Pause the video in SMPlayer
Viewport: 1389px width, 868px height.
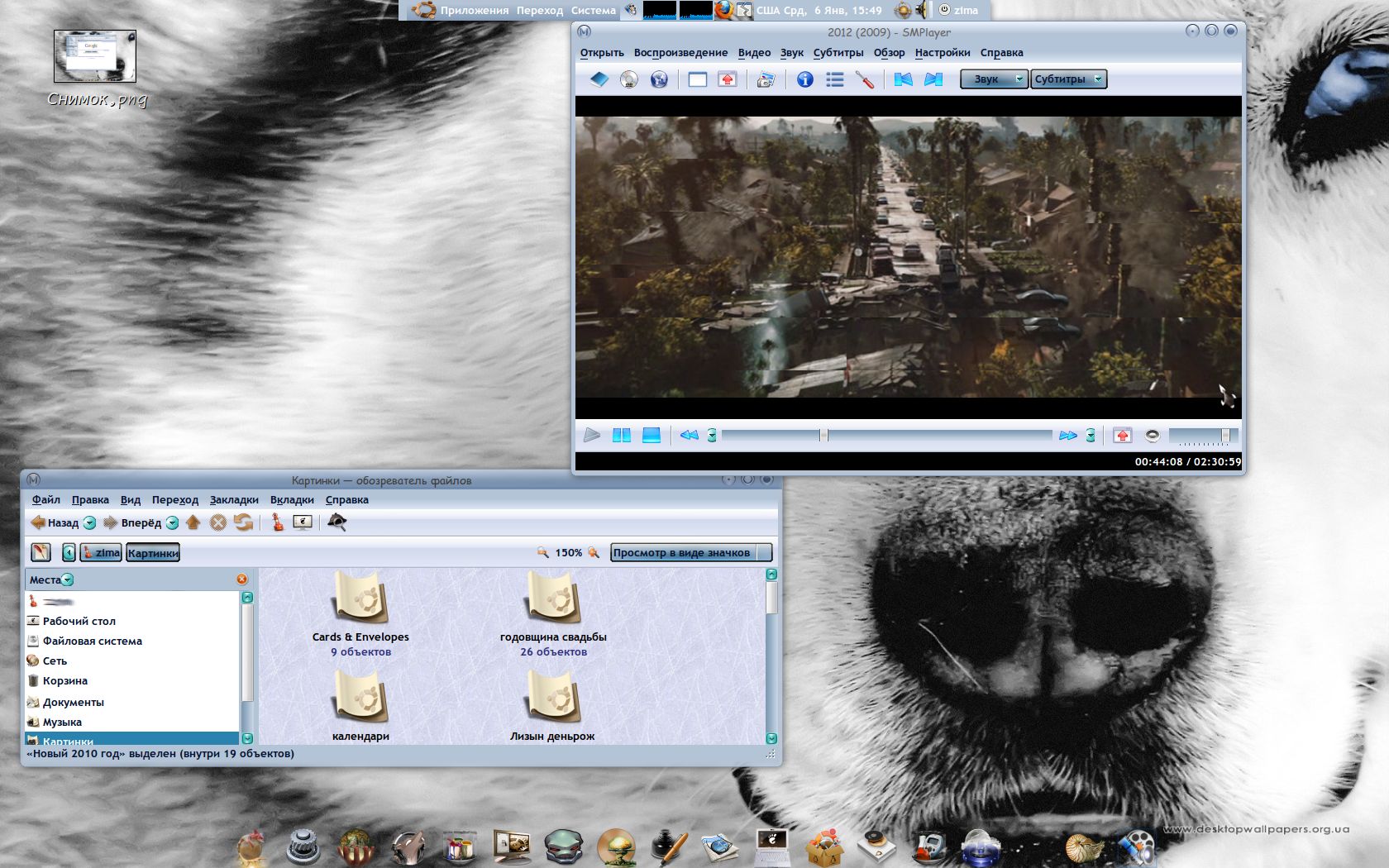[x=622, y=435]
